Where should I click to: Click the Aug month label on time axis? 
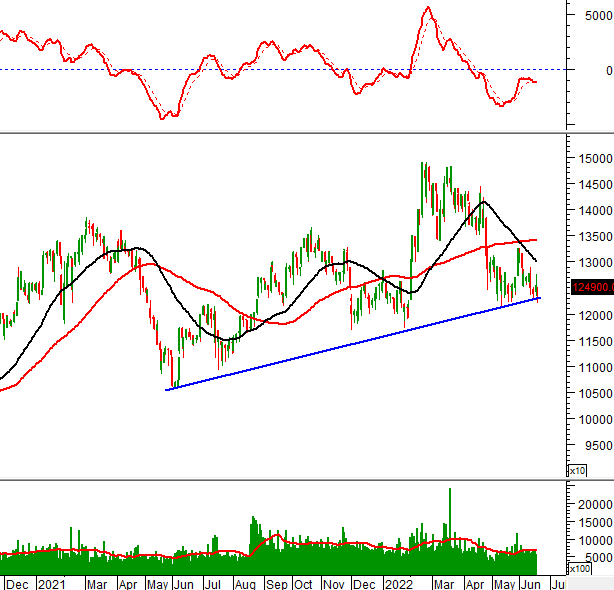point(247,582)
